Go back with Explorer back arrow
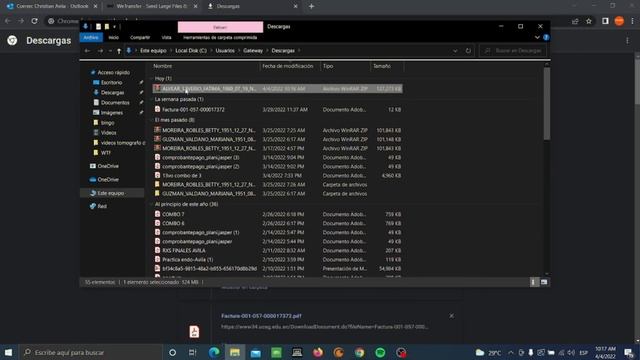640x360 pixels. (87, 51)
